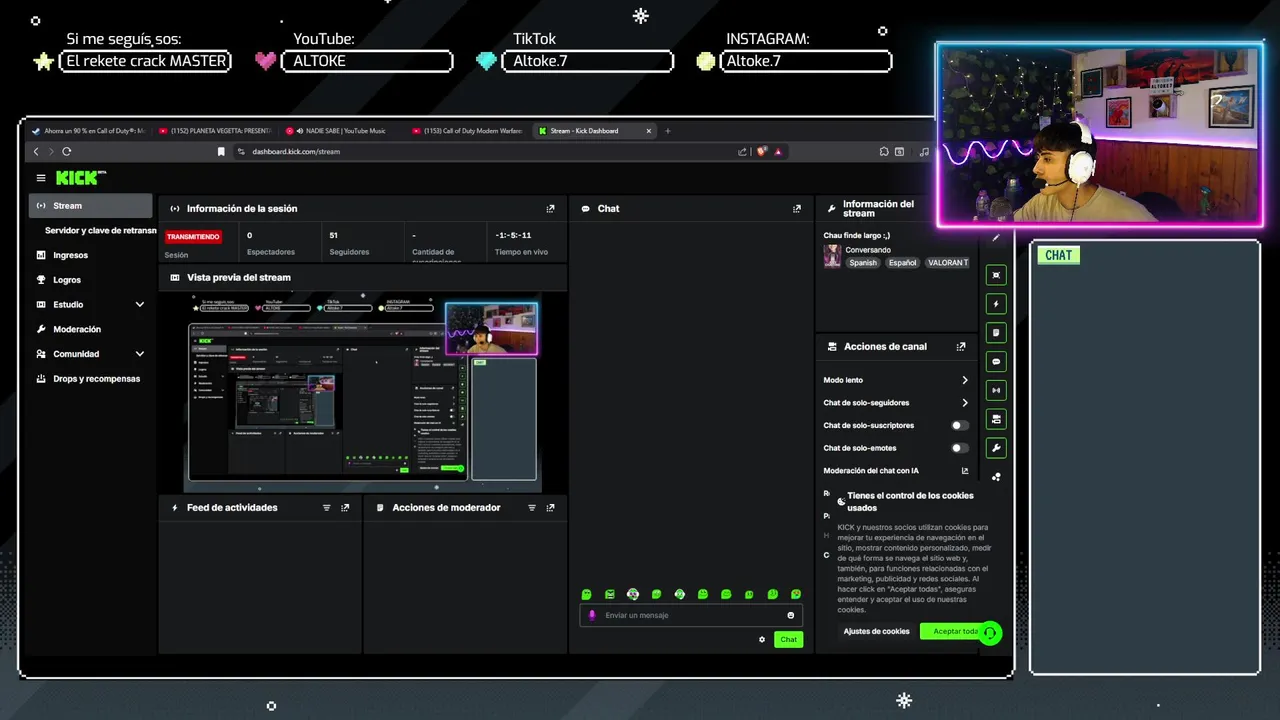1280x720 pixels.
Task: Filter the Acciones de moderador panel
Action: [x=531, y=508]
